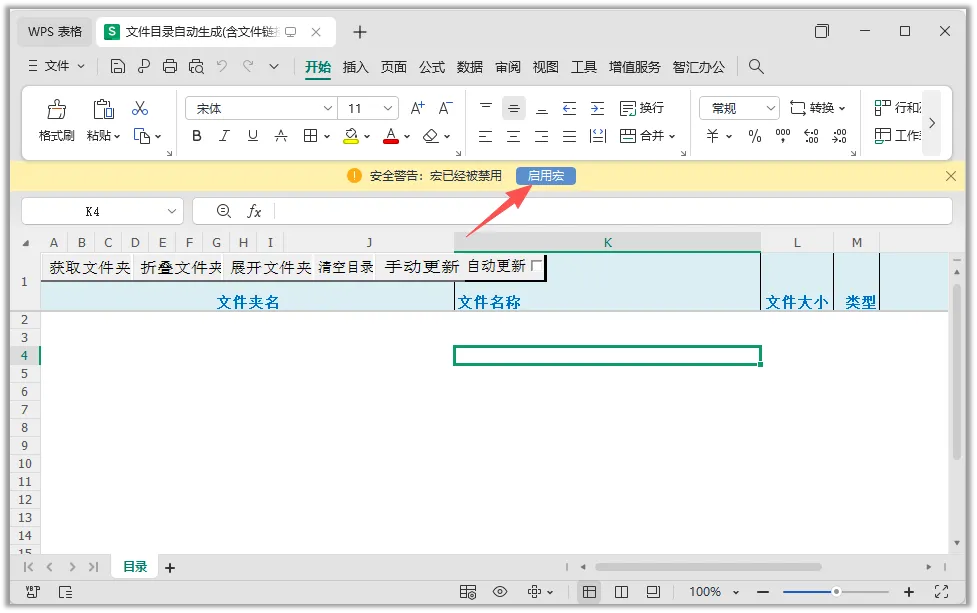Switch to normal view in status bar

[589, 592]
